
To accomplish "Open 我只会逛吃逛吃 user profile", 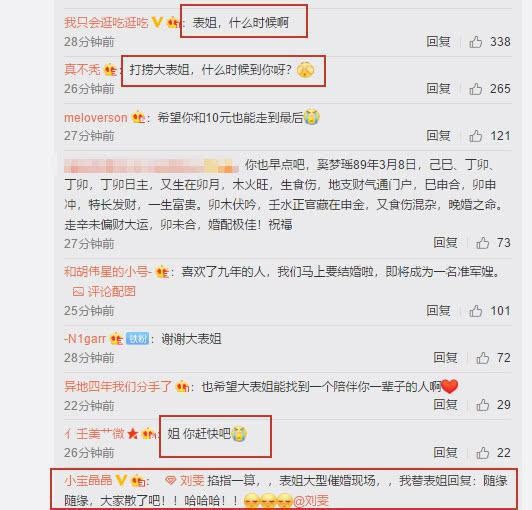I will coord(106,23).
